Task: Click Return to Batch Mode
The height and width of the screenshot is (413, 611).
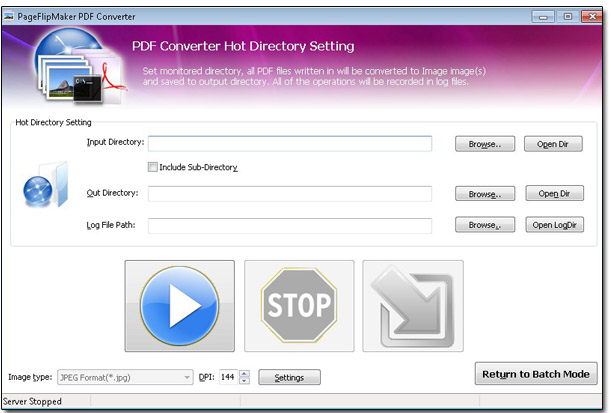Action: pos(536,374)
